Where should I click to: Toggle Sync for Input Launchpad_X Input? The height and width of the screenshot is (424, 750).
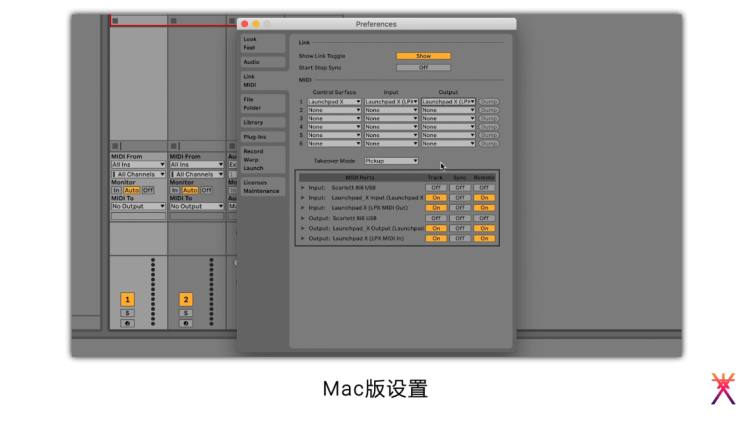460,198
